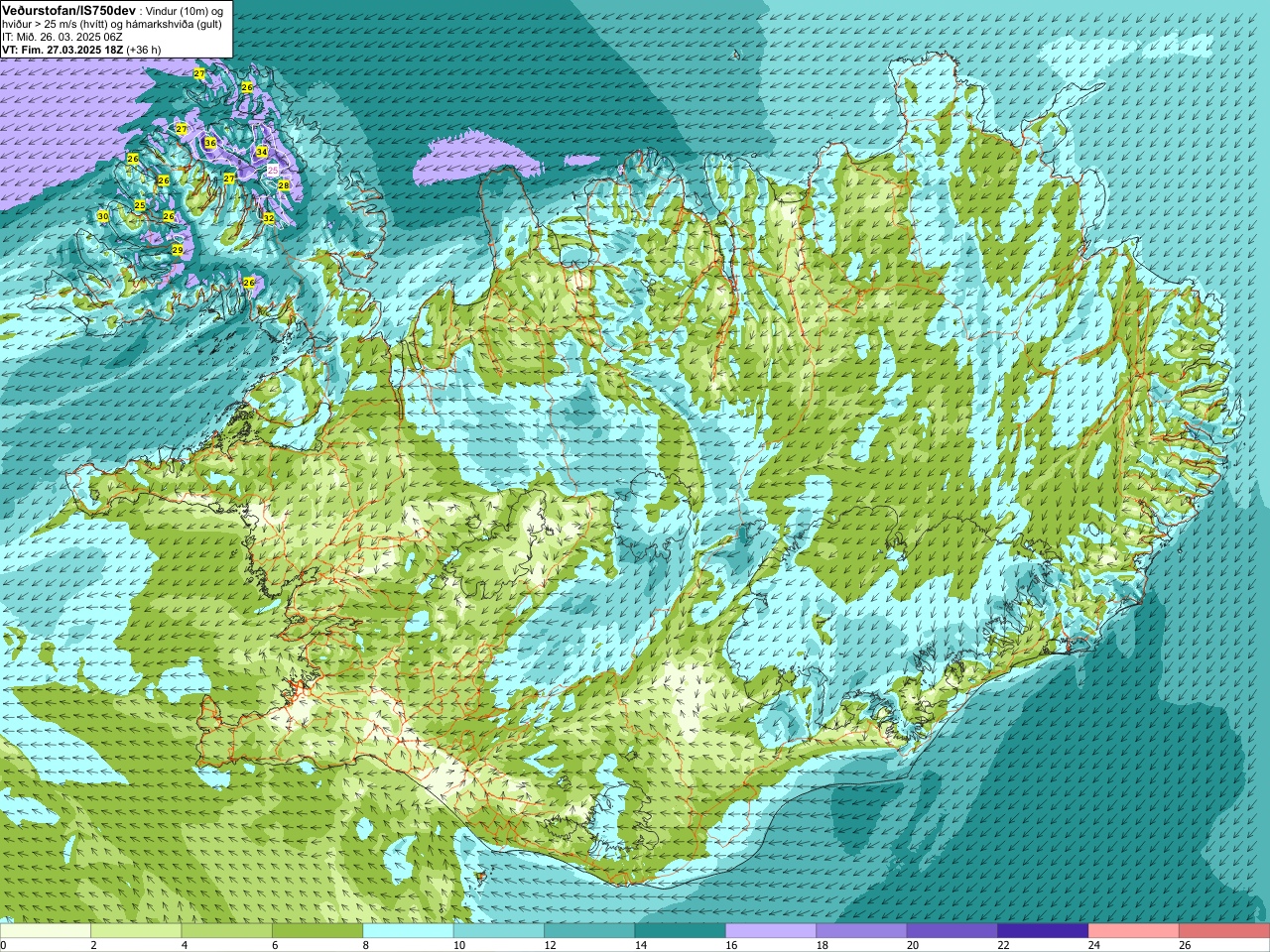Click the legend scale value 16
1270x952 pixels.
coord(730,946)
